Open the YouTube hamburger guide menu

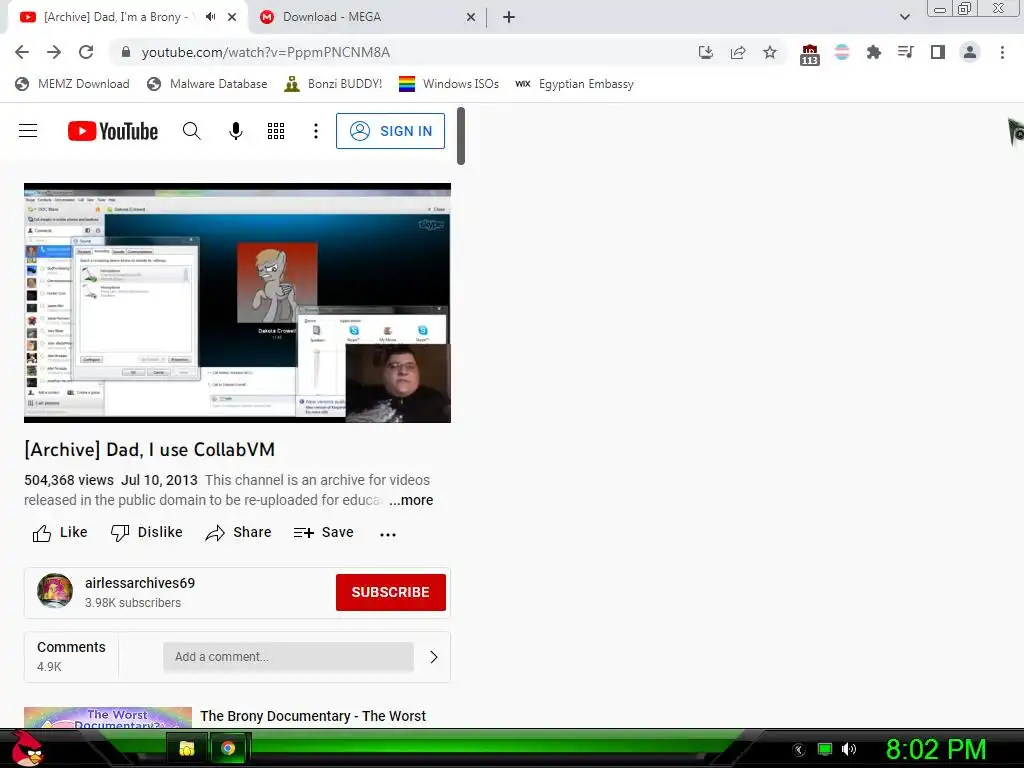tap(28, 131)
